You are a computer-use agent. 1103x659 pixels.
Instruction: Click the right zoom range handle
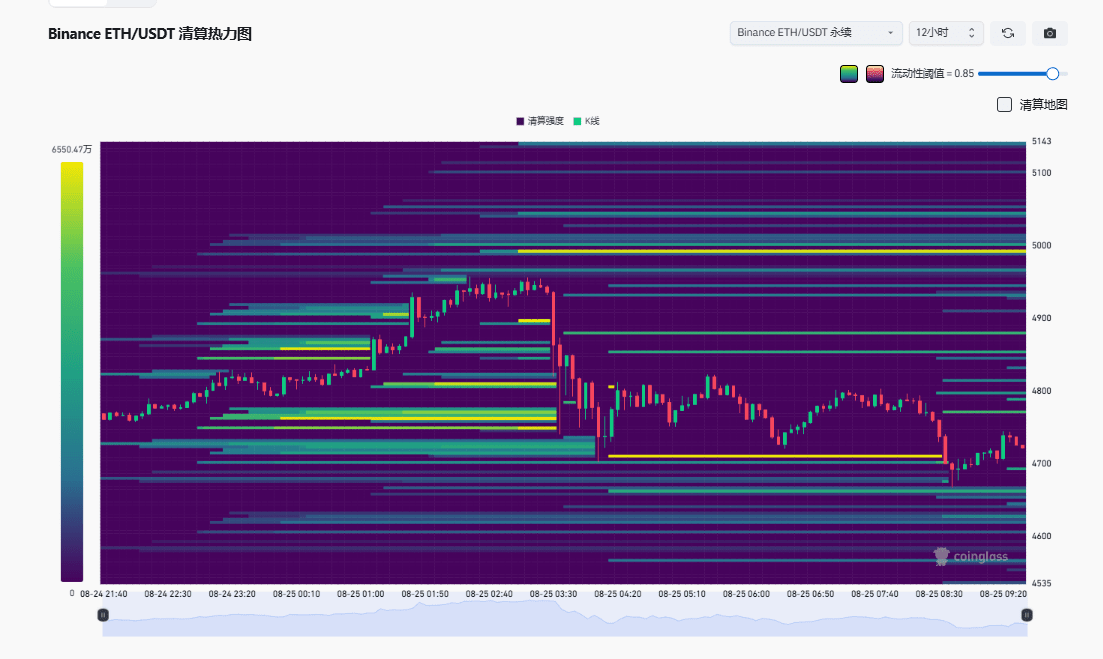point(1026,615)
